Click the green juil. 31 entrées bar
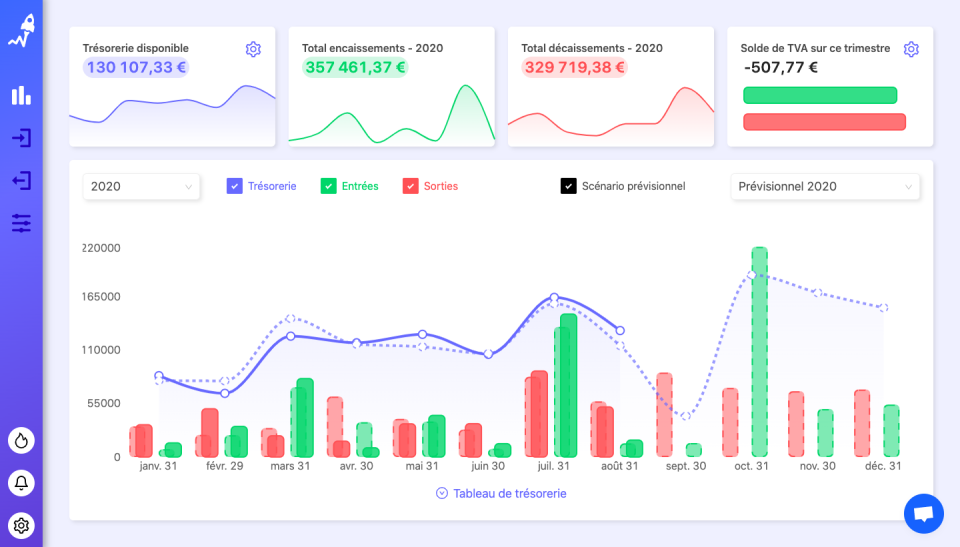Viewport: 960px width, 547px height. coord(568,386)
